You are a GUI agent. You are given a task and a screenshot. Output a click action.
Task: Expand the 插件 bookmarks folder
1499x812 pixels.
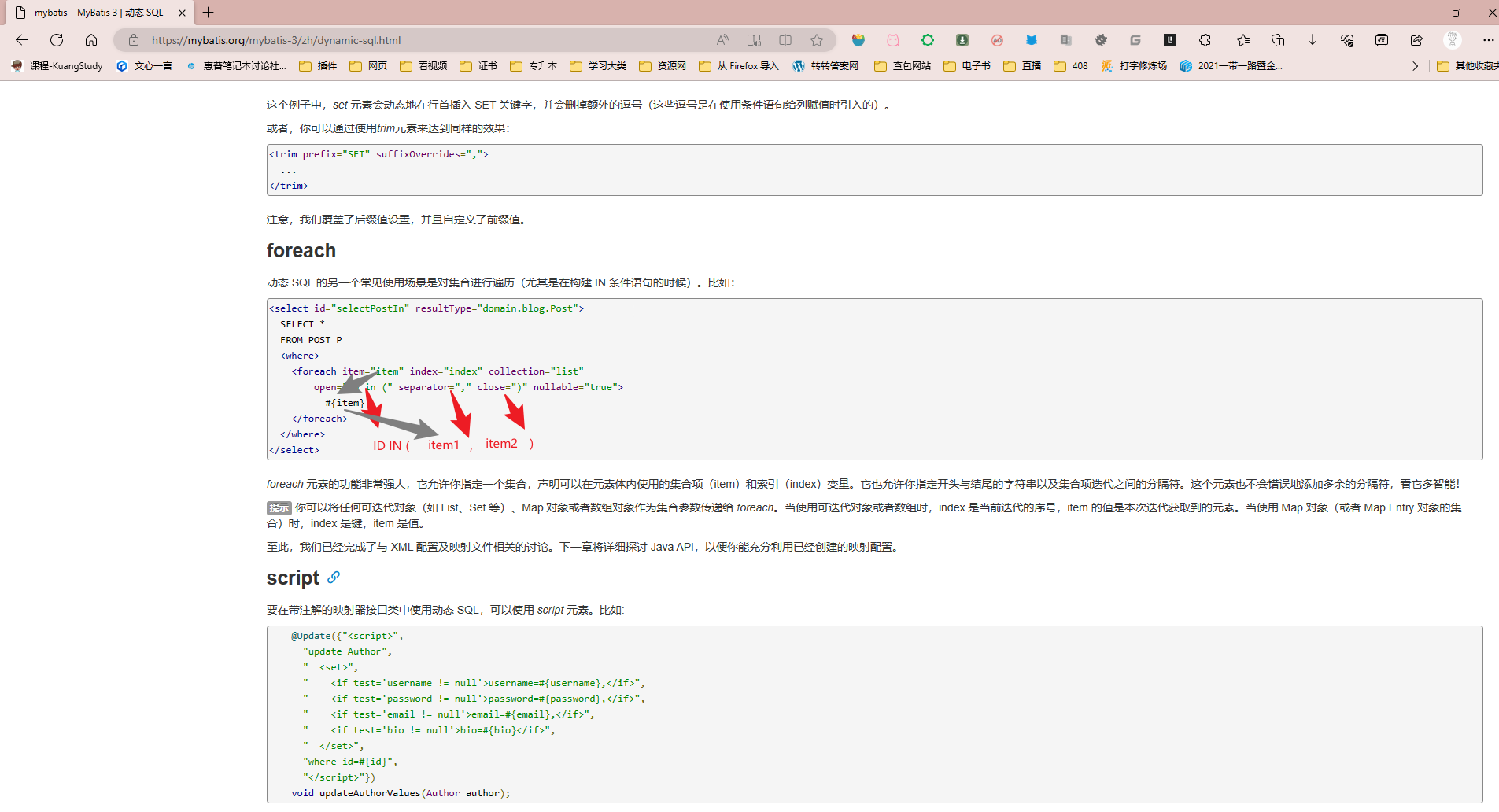coord(318,66)
